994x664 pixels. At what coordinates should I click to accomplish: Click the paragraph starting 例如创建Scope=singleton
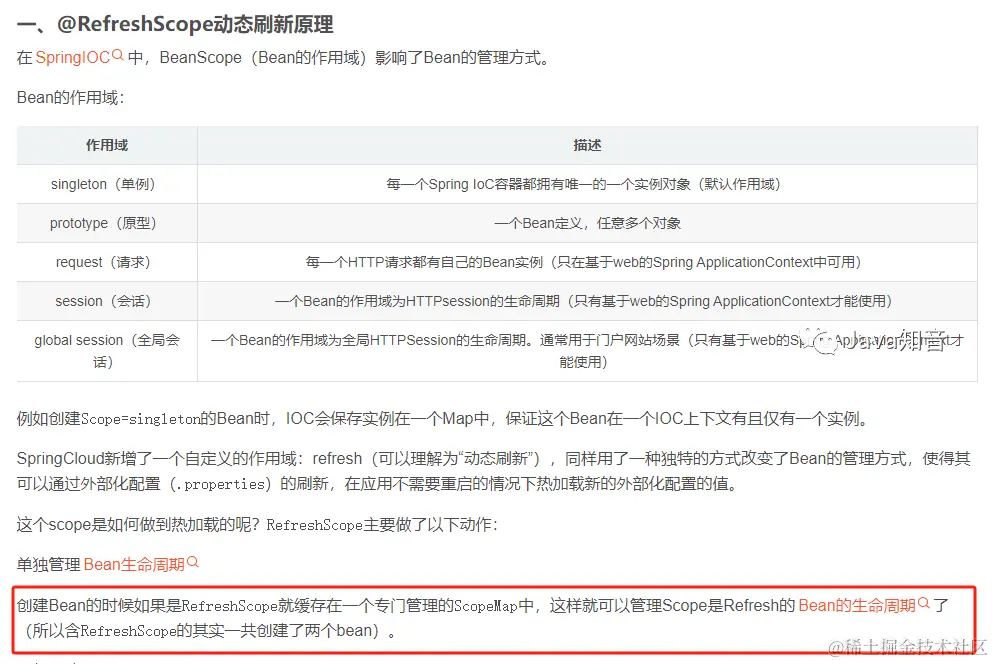tap(442, 419)
